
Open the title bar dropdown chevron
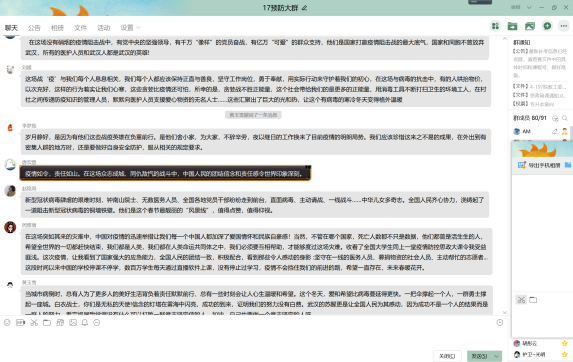point(529,7)
